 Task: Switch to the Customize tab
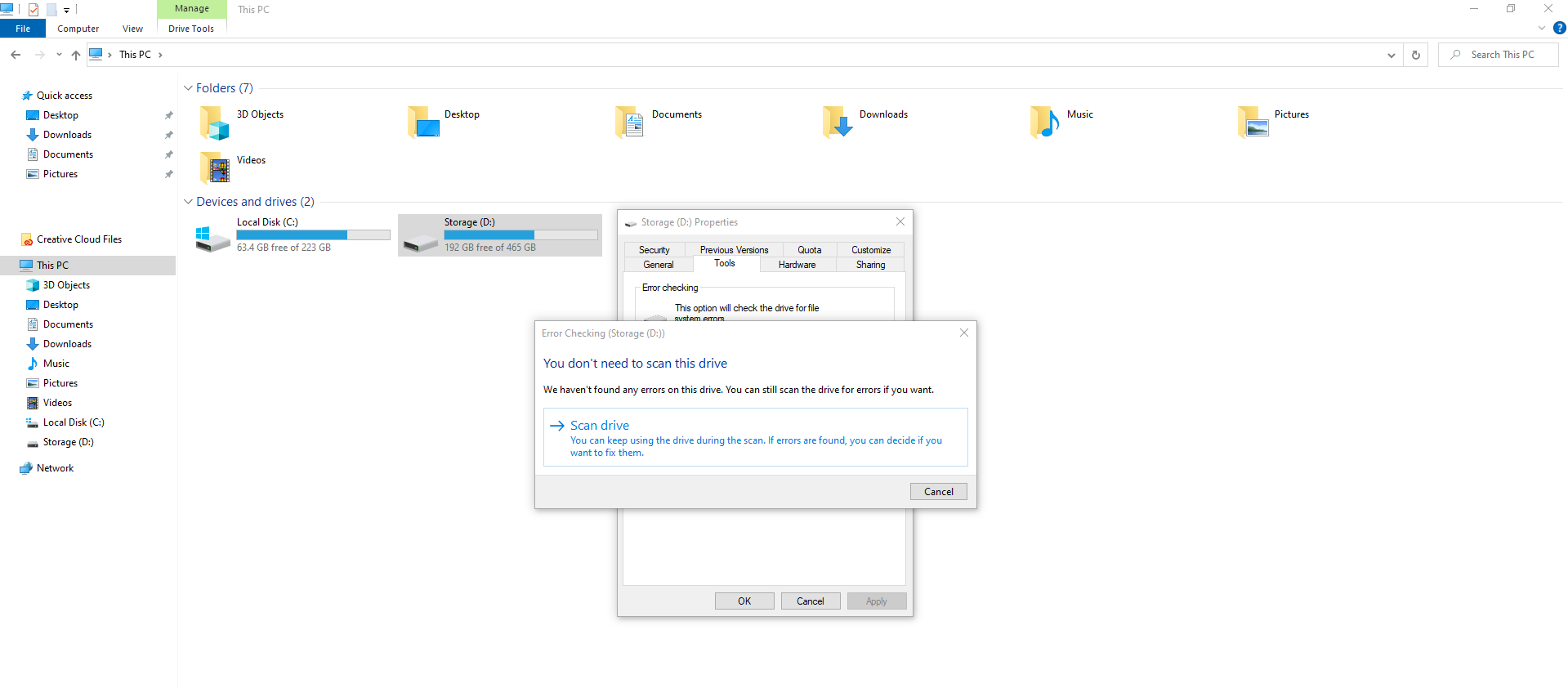point(871,250)
